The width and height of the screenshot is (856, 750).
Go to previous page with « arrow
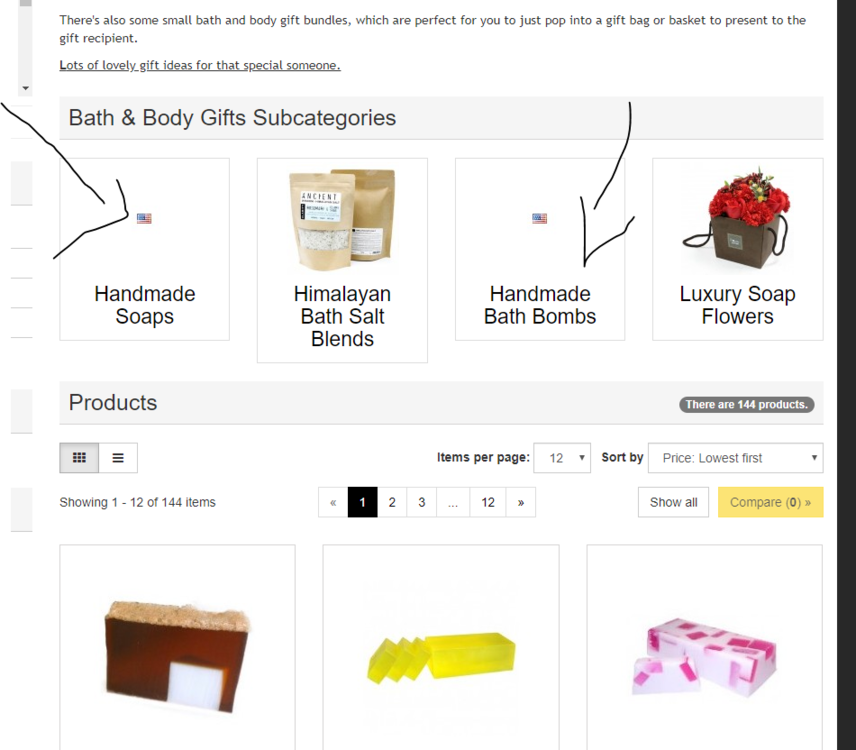point(333,502)
